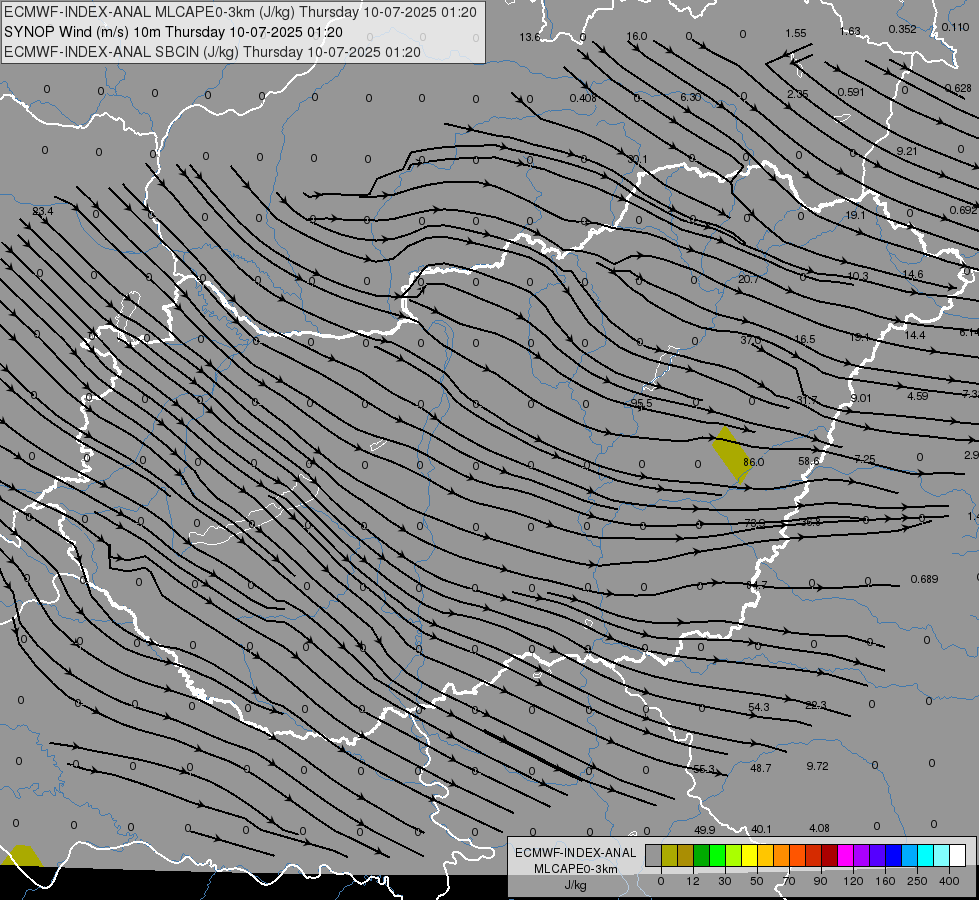Click the dark green legend swatch
Image resolution: width=979 pixels, height=900 pixels.
pos(701,855)
